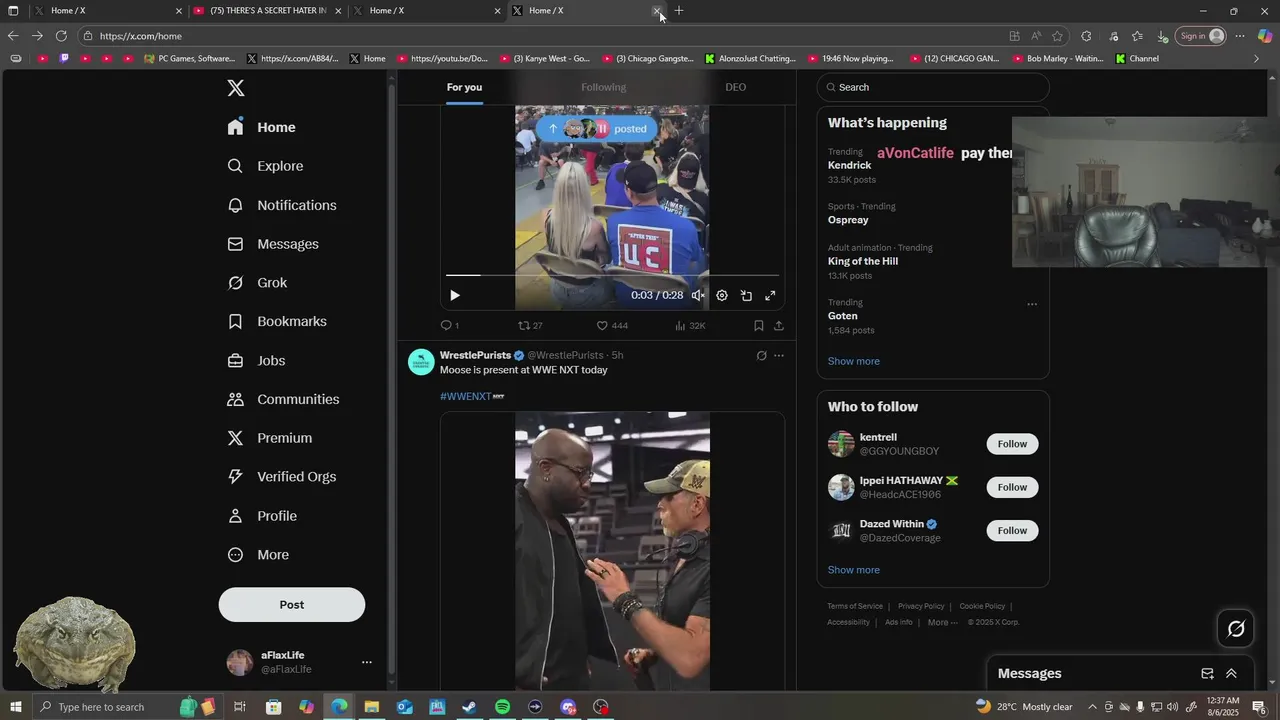Reload the browser page

click(61, 36)
